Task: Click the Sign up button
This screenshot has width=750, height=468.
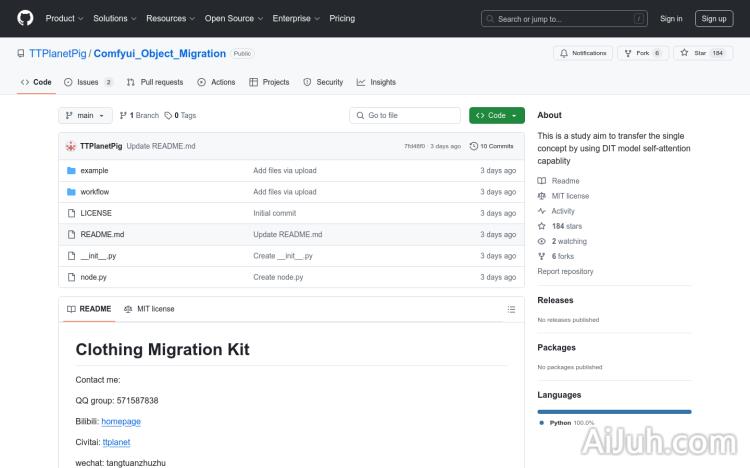Action: (714, 19)
